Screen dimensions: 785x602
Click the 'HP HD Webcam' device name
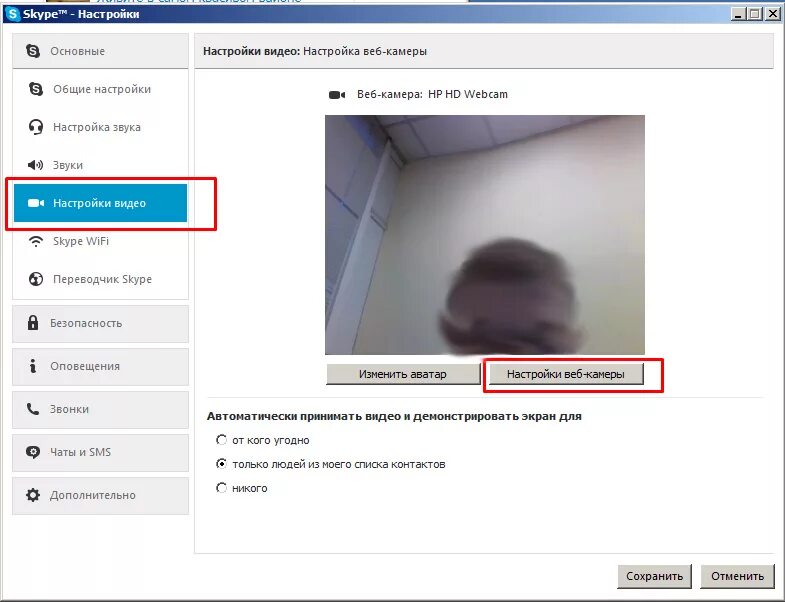click(x=468, y=94)
